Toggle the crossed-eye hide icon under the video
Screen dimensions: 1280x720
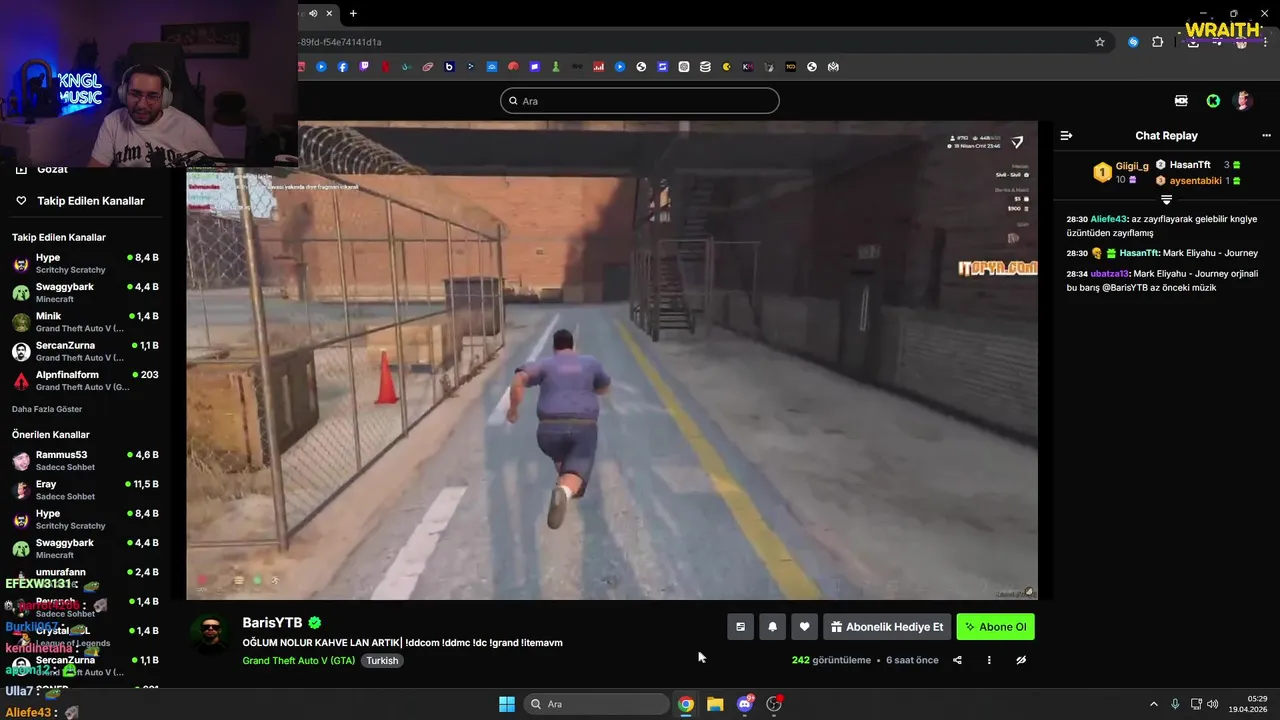coord(1021,660)
